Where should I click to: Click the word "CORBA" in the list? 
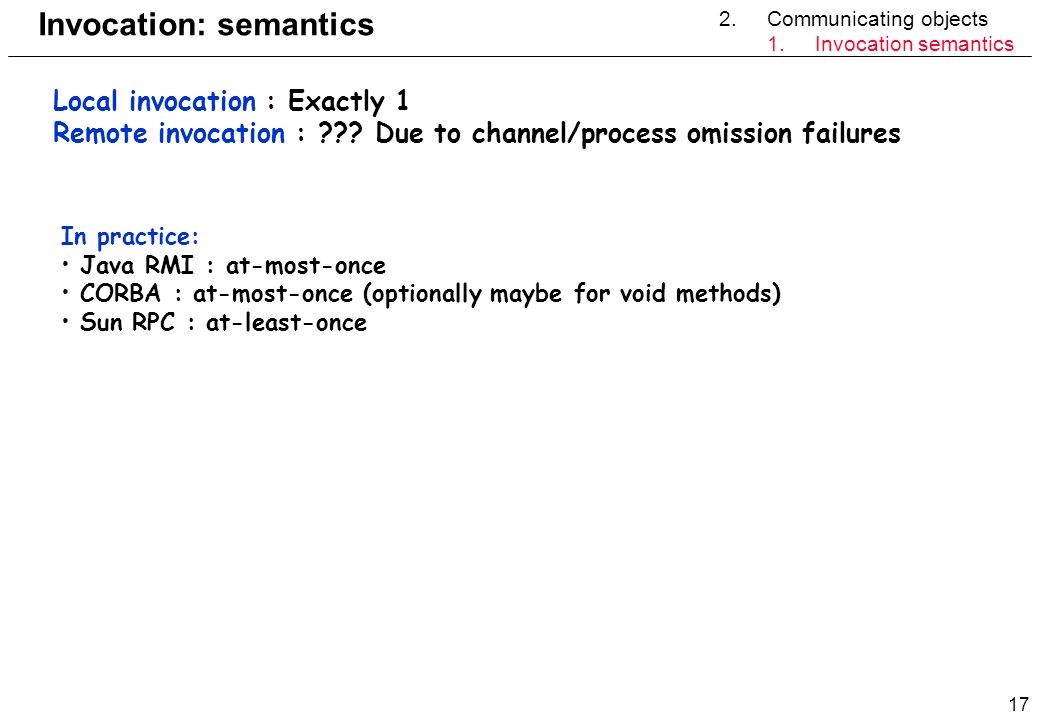121,293
